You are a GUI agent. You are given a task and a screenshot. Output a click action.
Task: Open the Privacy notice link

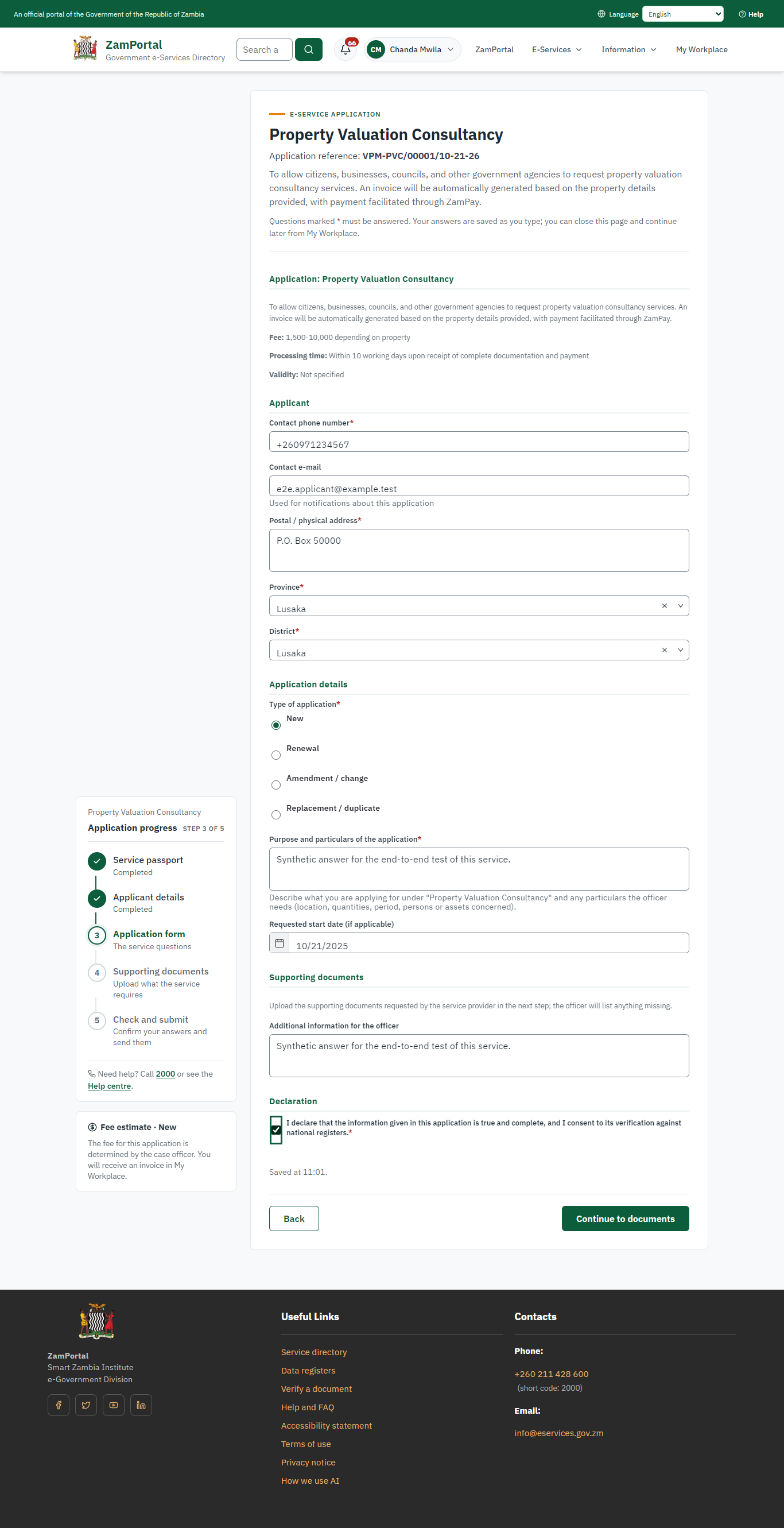pos(308,1462)
